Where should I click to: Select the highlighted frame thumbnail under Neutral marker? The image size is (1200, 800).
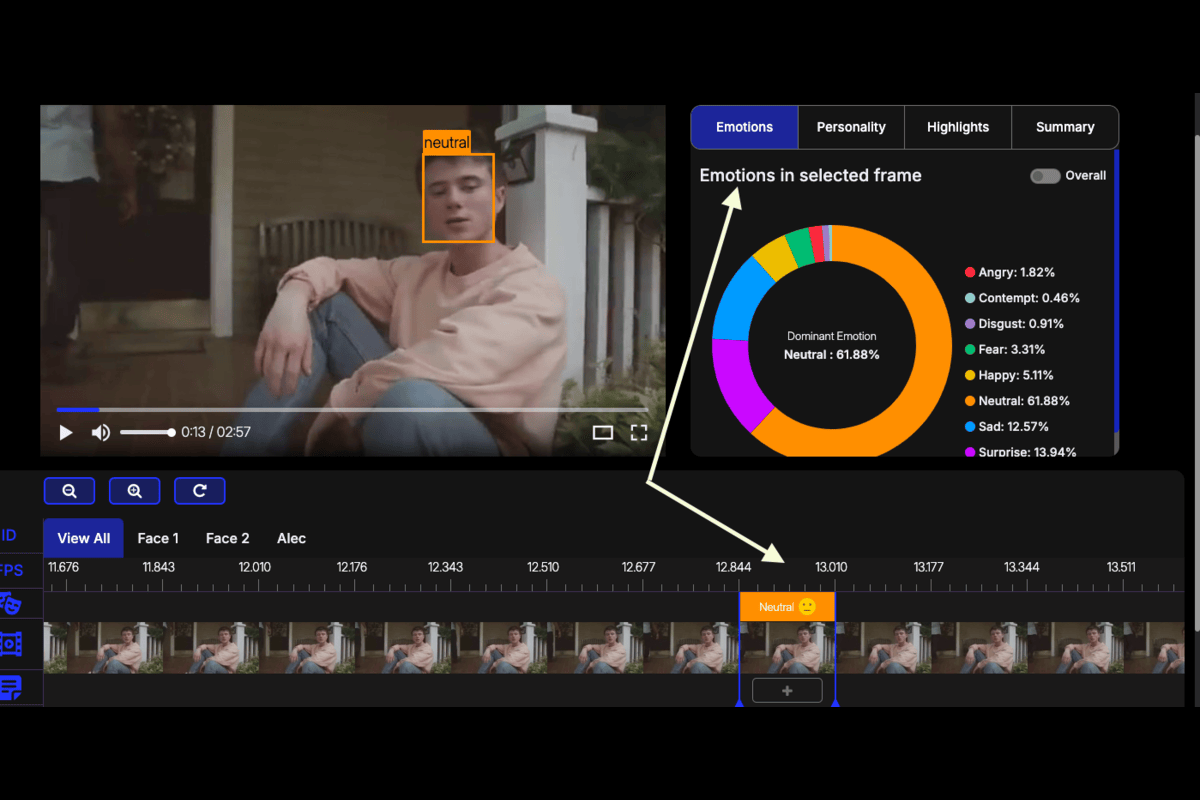pos(787,648)
